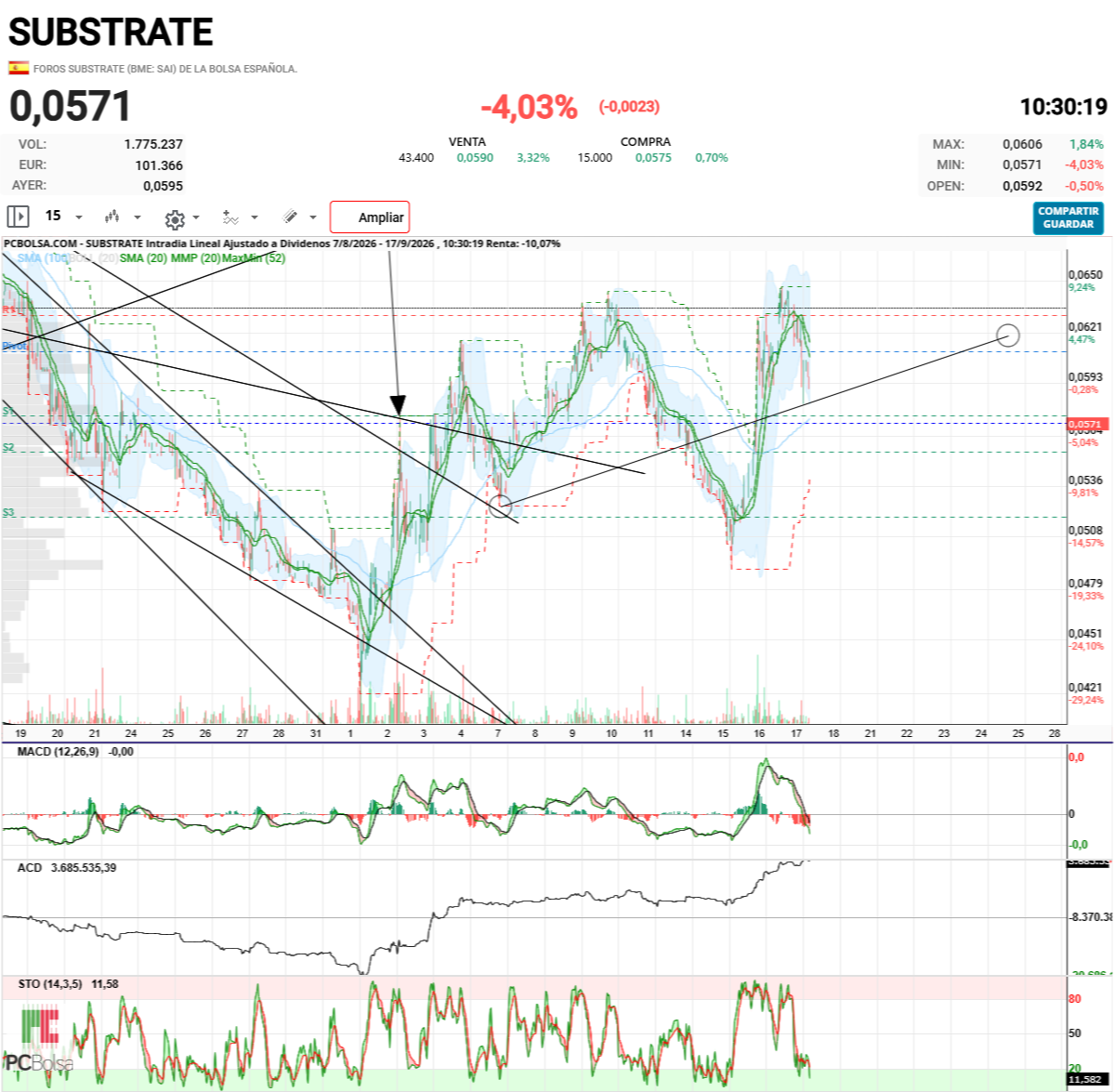The width and height of the screenshot is (1115, 1092).
Task: Click the COMPRA price 0,0575
Action: point(653,158)
